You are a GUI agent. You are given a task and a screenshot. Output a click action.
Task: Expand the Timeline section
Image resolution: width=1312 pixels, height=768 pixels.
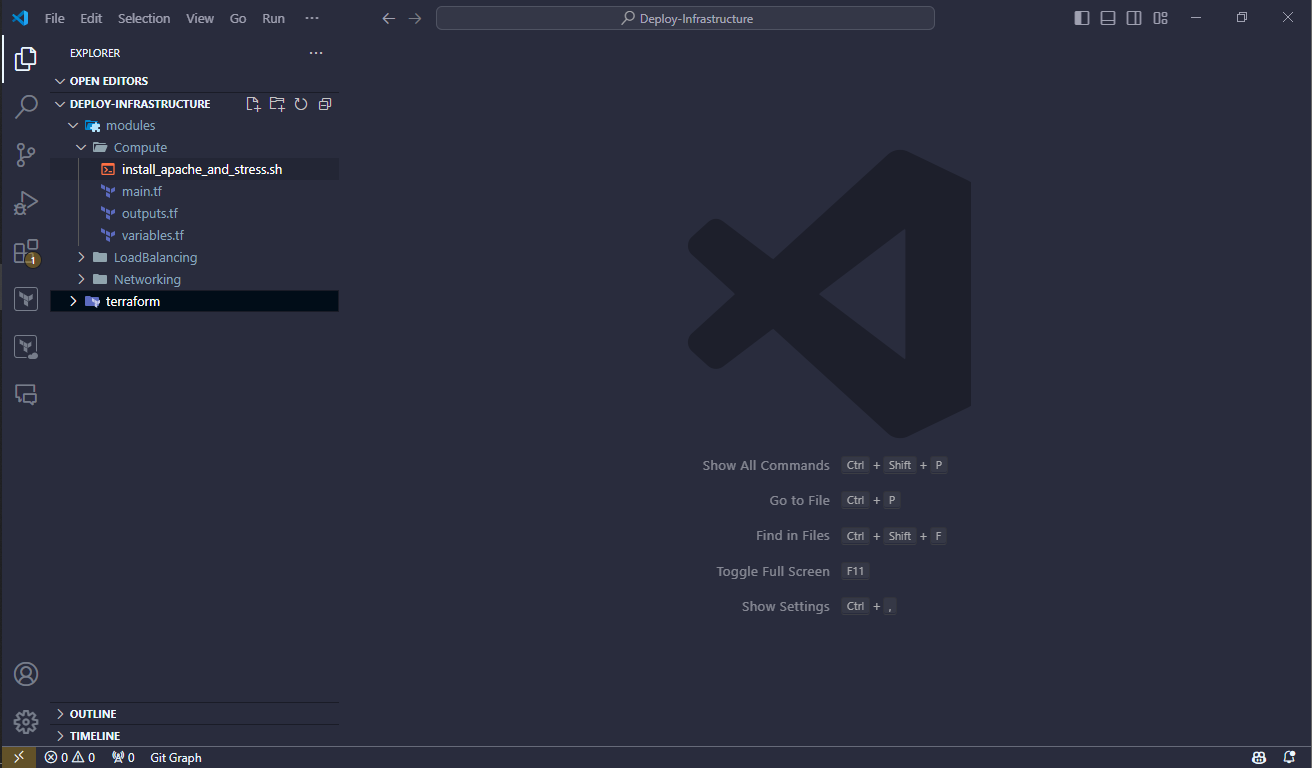[x=195, y=736]
